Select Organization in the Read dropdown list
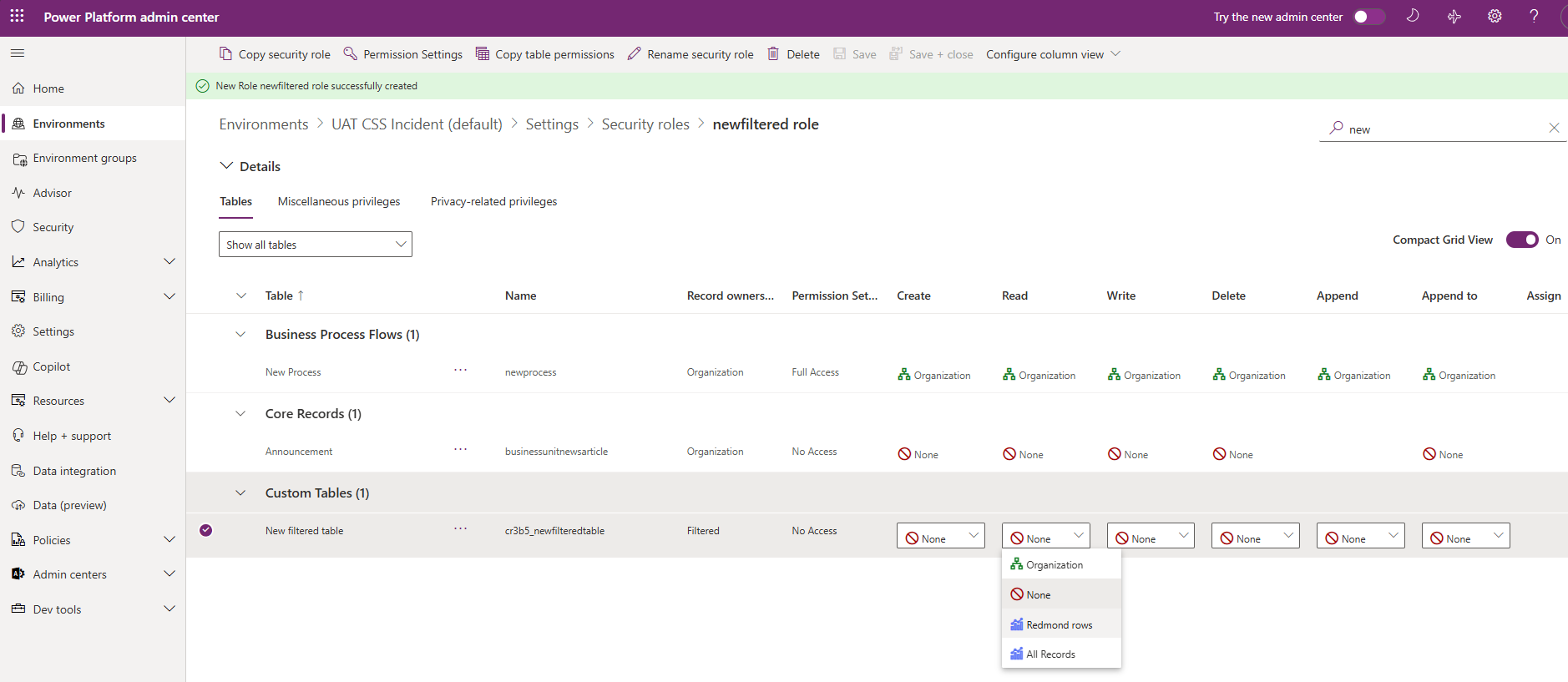Viewport: 1568px width, 682px height. tap(1061, 564)
